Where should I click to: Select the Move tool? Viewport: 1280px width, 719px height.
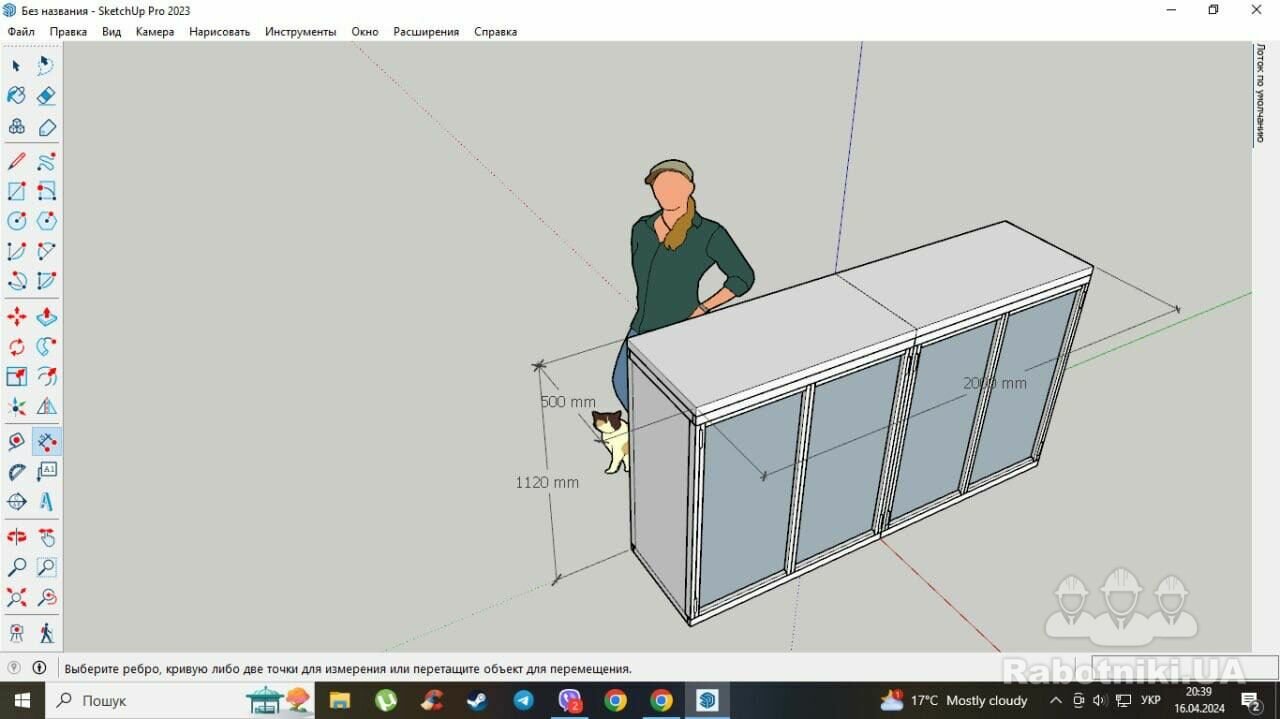(17, 317)
